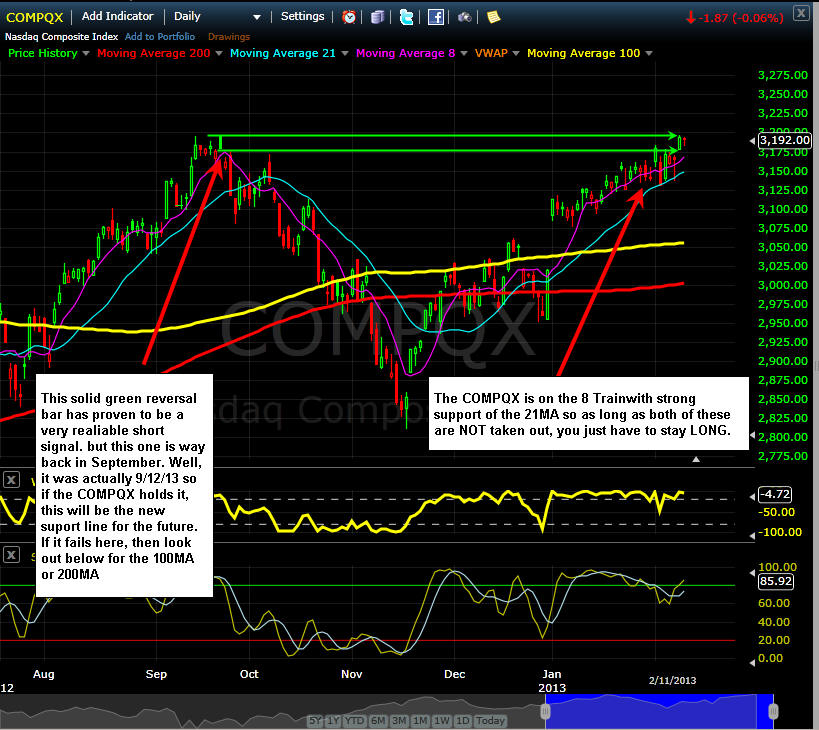Expand the VWAP indicator dropdown
Screen dimensions: 819x730
516,53
